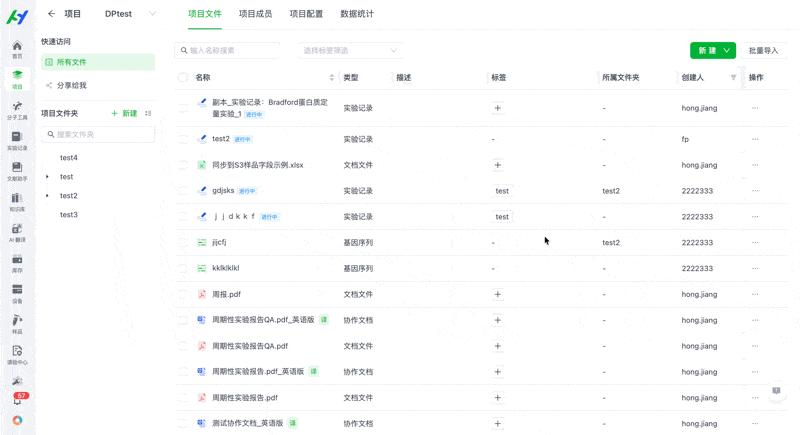The width and height of the screenshot is (800, 435).
Task: Check the box for 周期性实验报告QA.pdf row
Action: coord(183,346)
